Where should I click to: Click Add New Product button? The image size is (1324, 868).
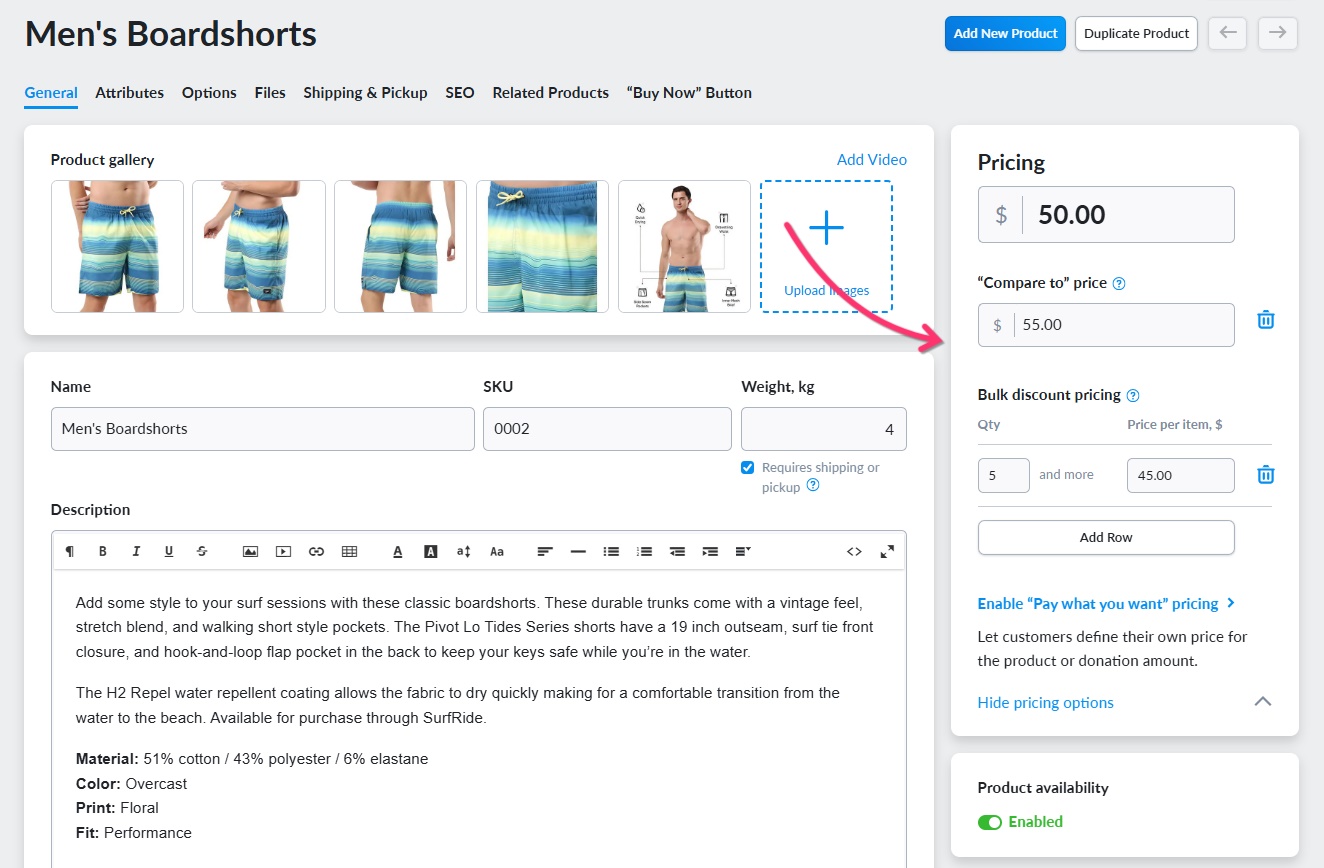1005,33
